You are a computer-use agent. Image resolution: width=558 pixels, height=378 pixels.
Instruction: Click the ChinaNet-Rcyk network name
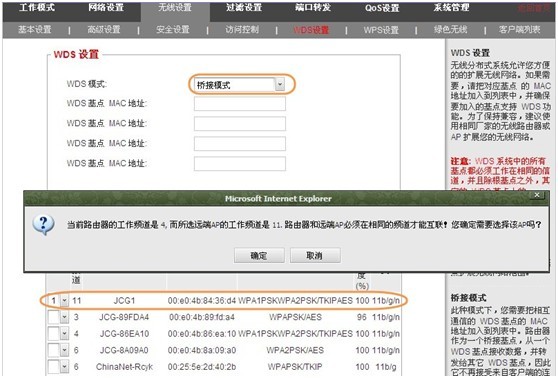point(124,367)
